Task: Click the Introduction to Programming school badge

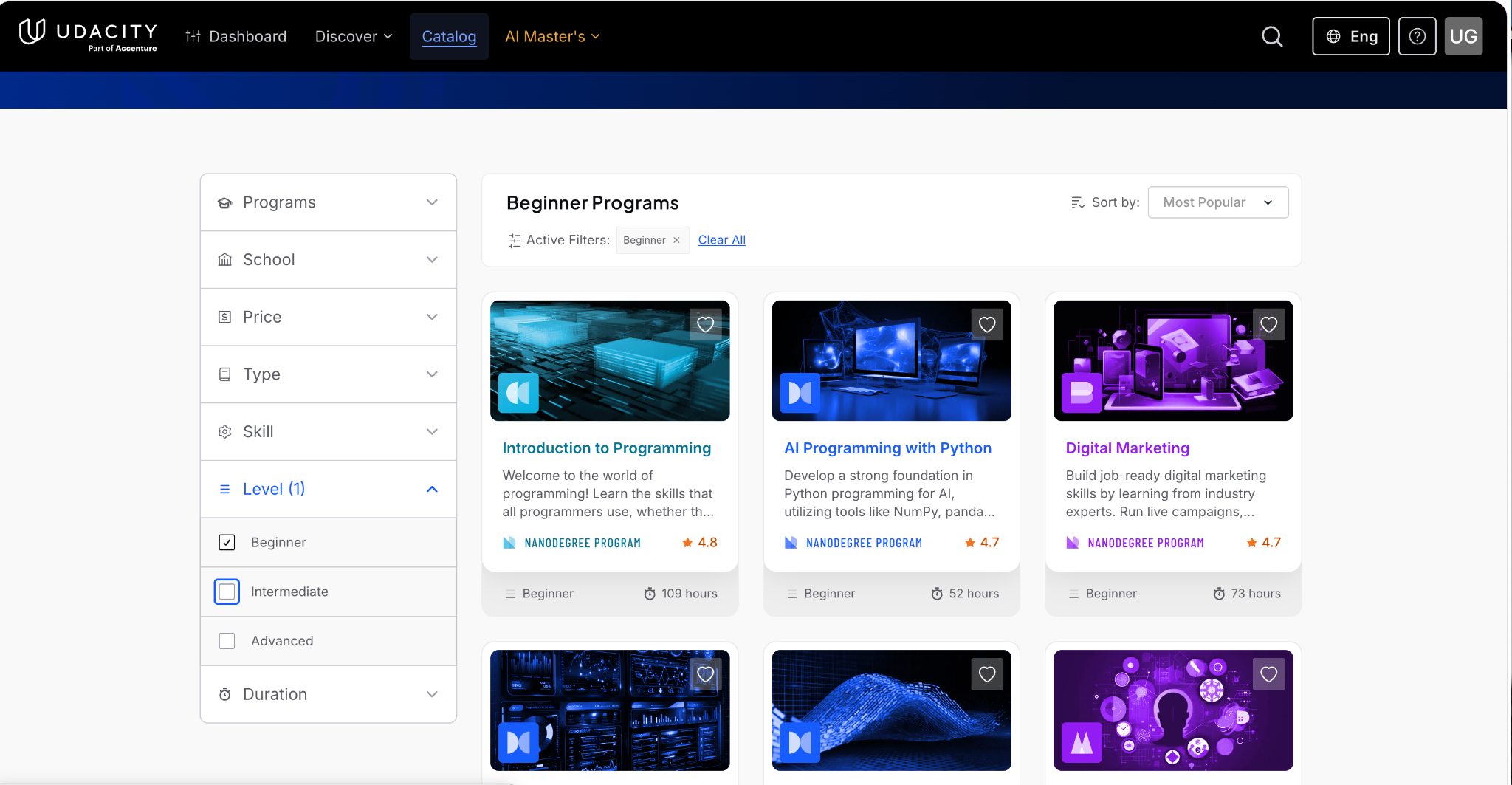Action: tap(518, 392)
